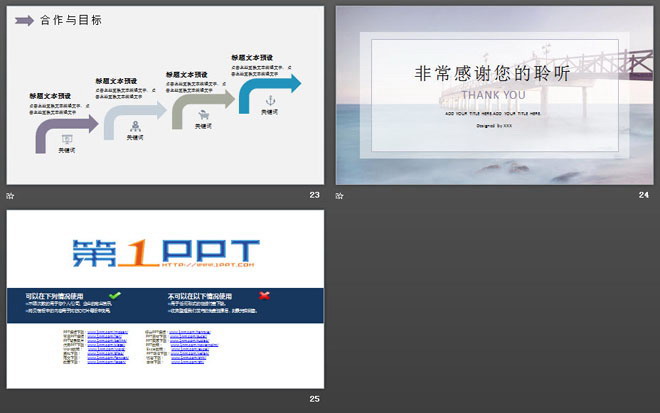This screenshot has width=660, height=413.
Task: Click the 合作与目标 title text
Action: pyautogui.click(x=71, y=20)
